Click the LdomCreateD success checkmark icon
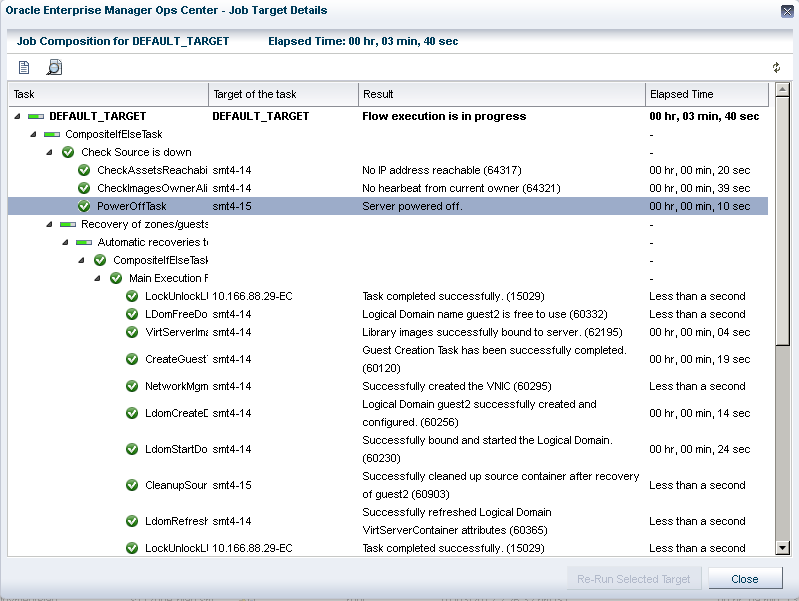799x601 pixels. [x=132, y=413]
